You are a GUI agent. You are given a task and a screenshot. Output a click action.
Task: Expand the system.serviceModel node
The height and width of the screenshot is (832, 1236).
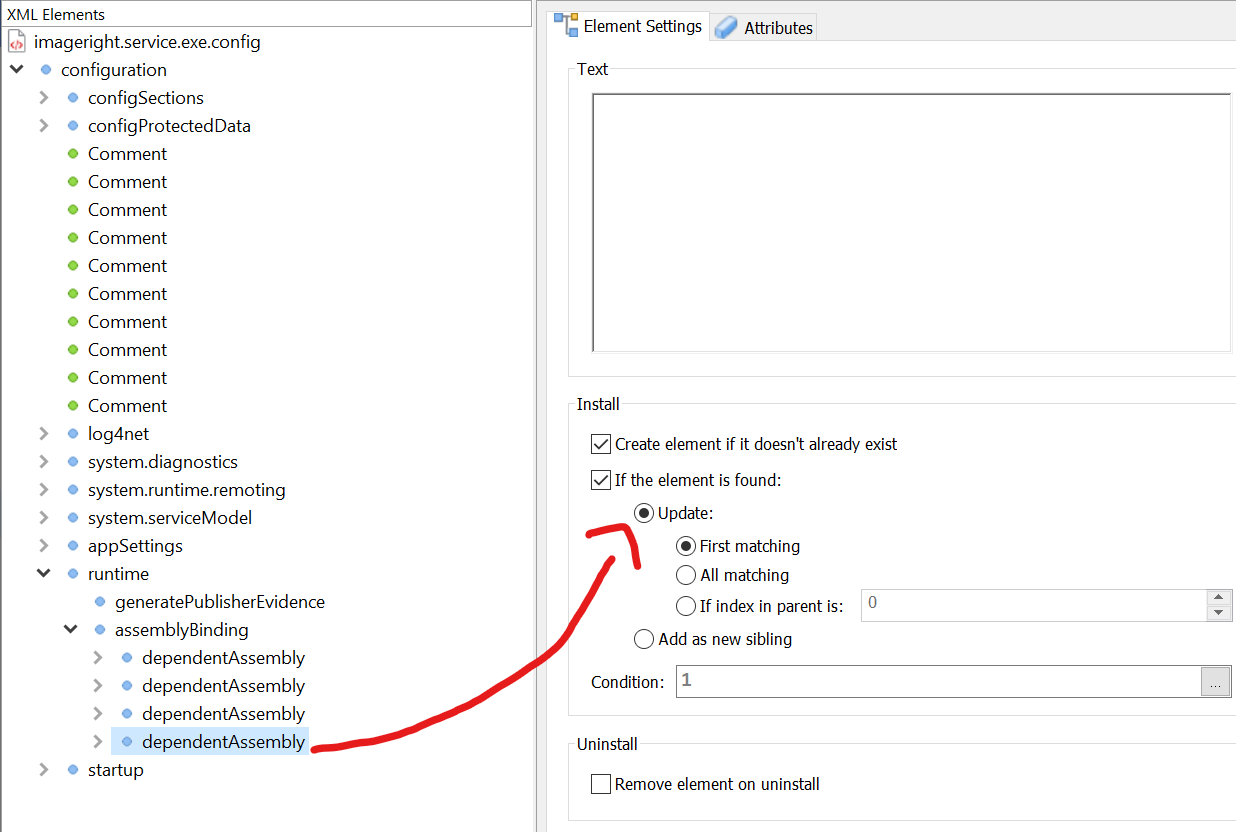[x=43, y=518]
